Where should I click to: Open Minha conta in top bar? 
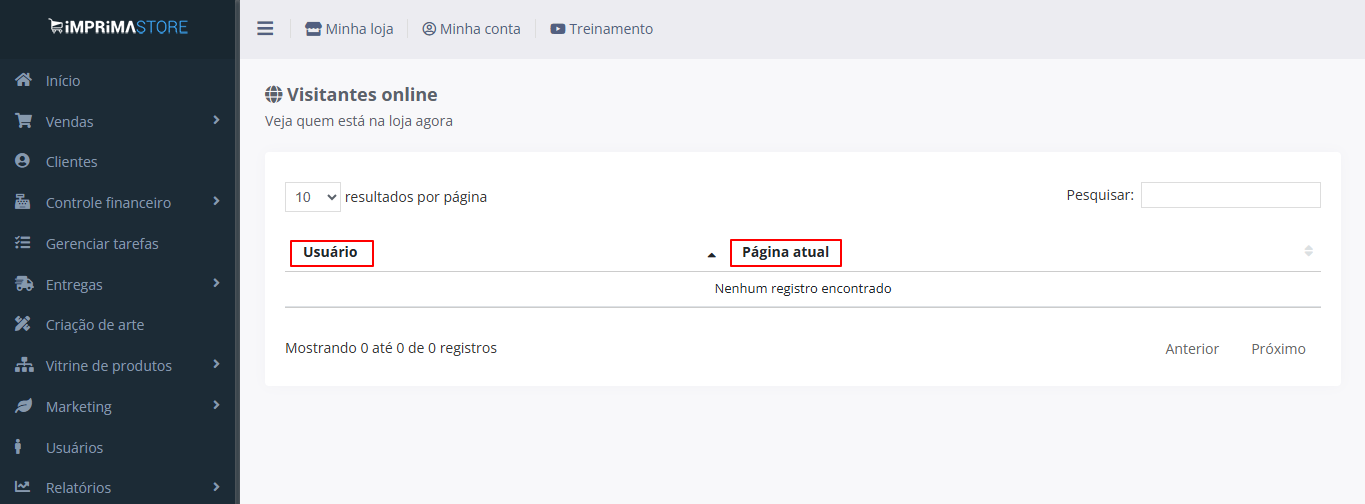[471, 29]
